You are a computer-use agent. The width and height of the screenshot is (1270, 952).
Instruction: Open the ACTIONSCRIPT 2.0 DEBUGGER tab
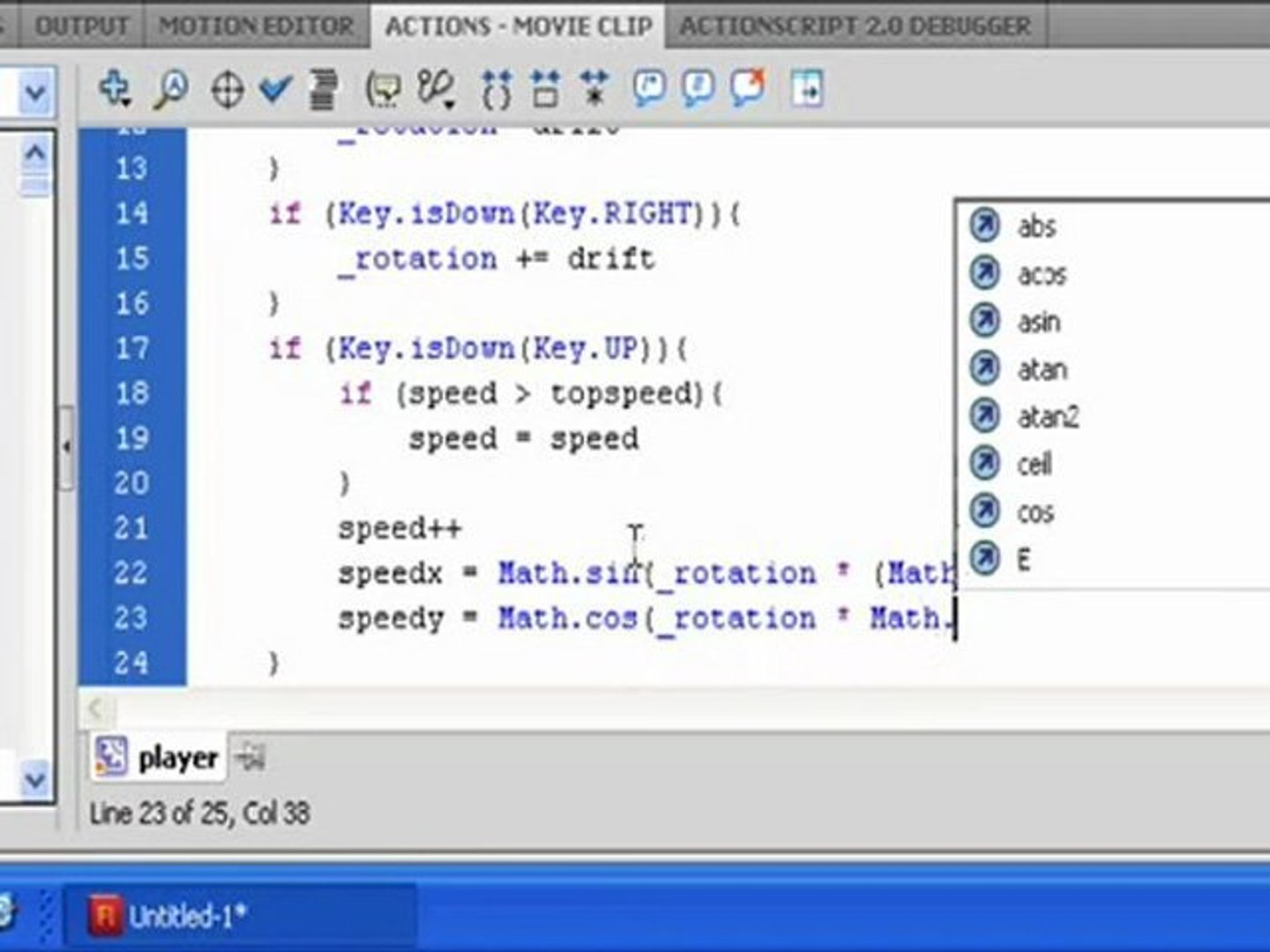click(x=855, y=26)
